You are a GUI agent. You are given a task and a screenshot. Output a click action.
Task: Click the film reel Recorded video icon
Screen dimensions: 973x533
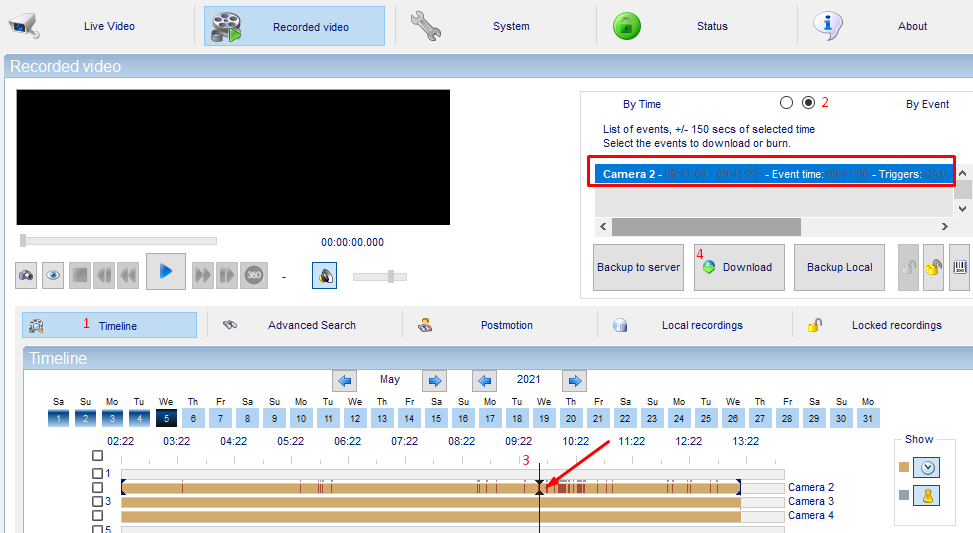pyautogui.click(x=226, y=27)
